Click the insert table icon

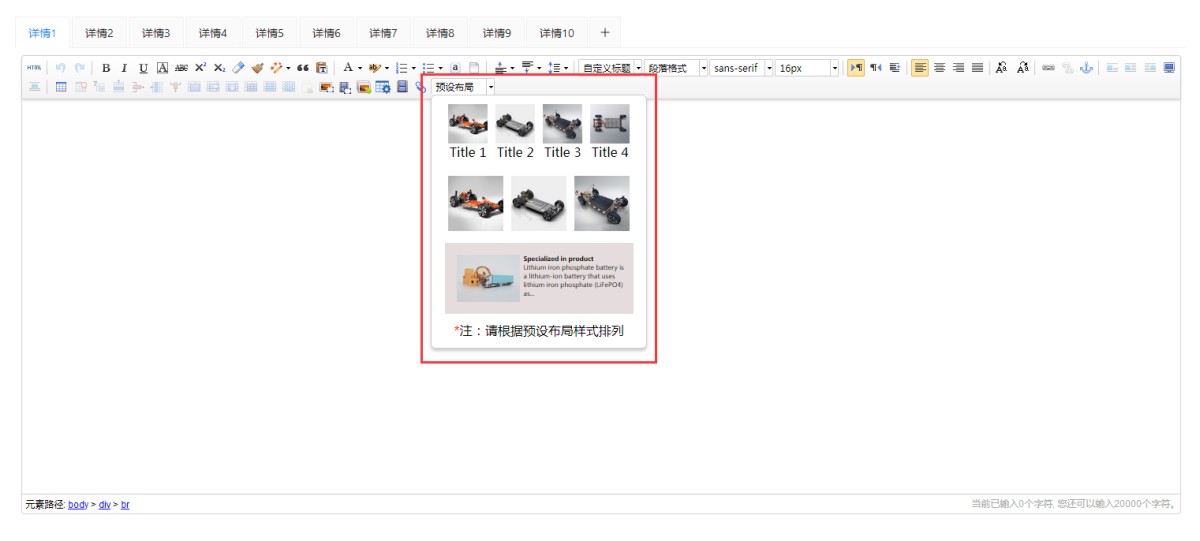61,87
